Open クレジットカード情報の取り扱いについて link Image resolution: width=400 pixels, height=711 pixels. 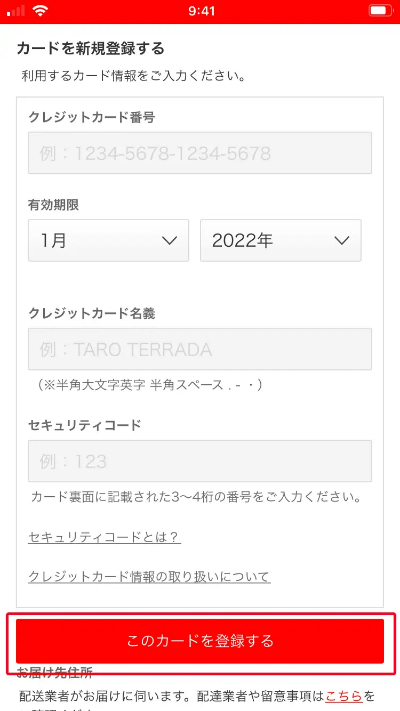click(149, 577)
